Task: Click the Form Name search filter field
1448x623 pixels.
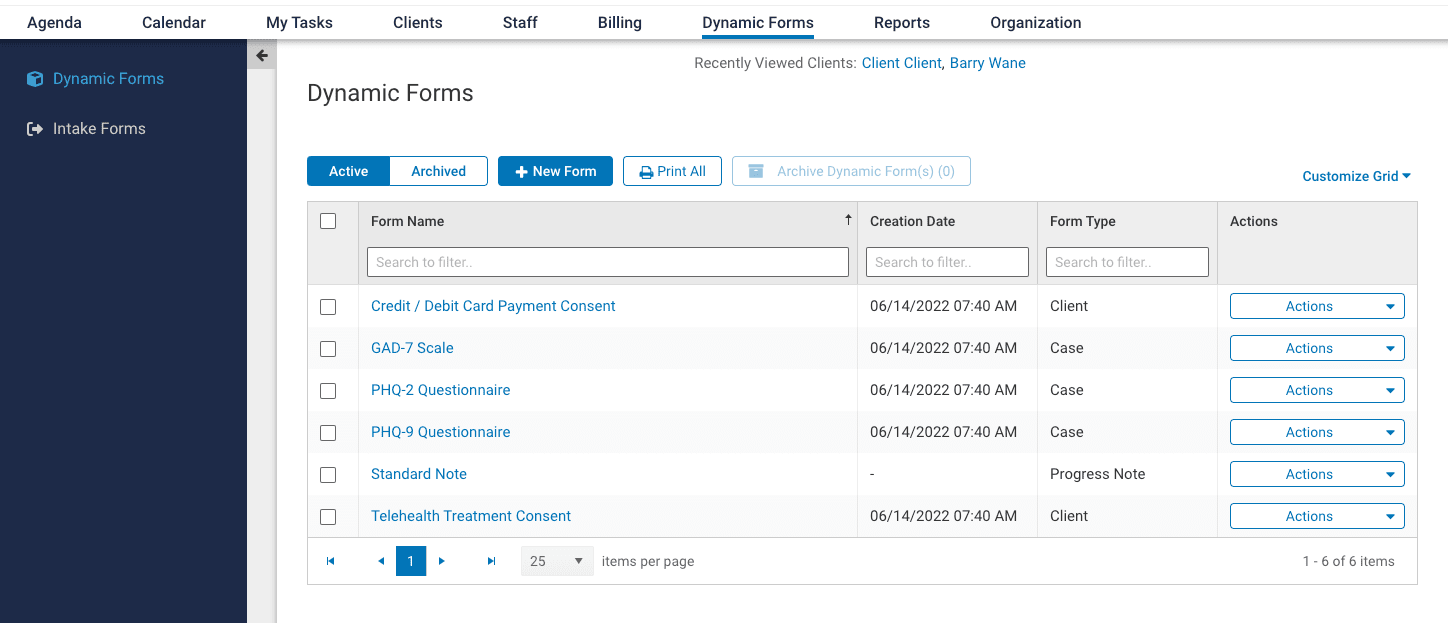Action: tap(608, 261)
